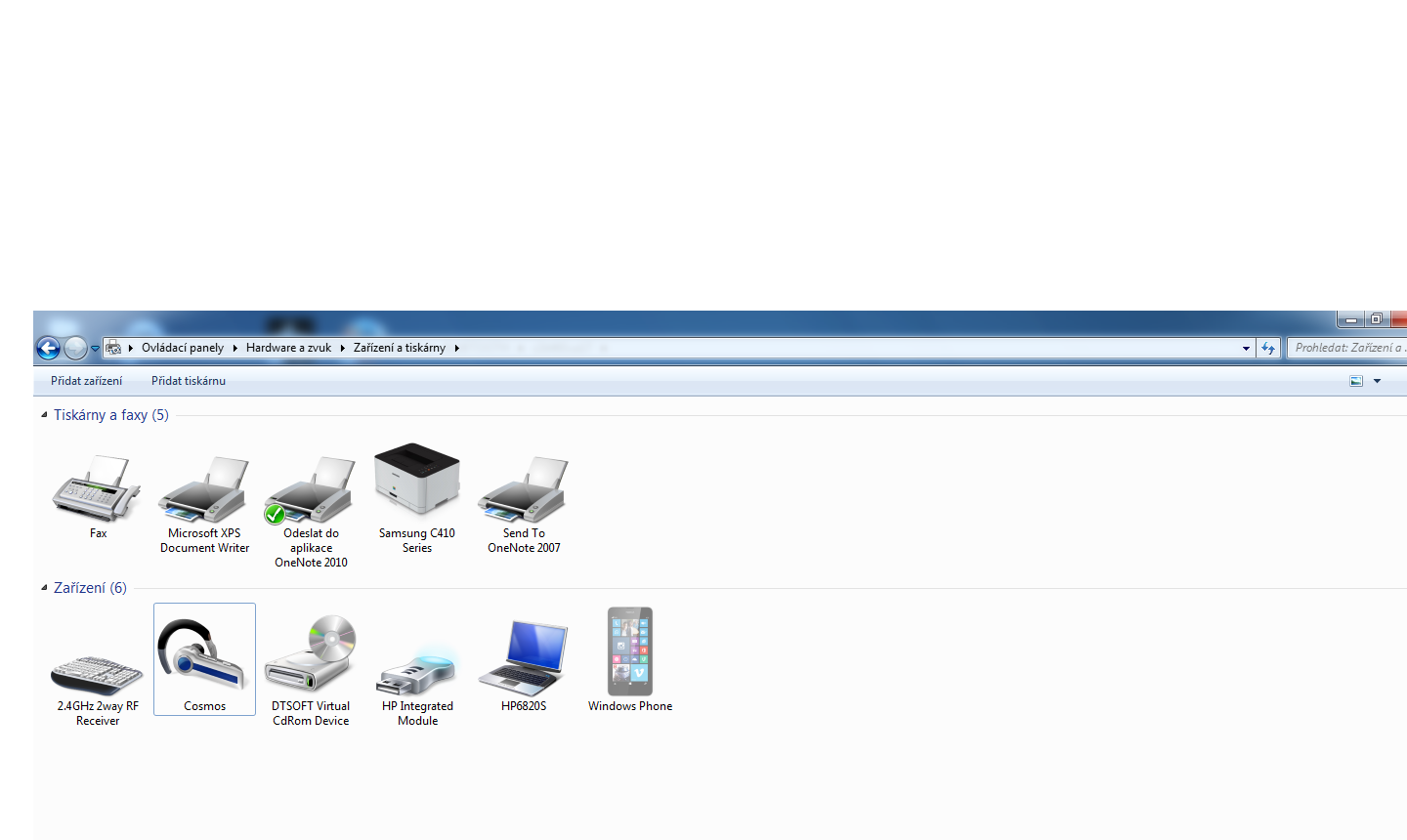This screenshot has width=1407, height=840.
Task: Click the address bar location icon
Action: pyautogui.click(x=113, y=348)
